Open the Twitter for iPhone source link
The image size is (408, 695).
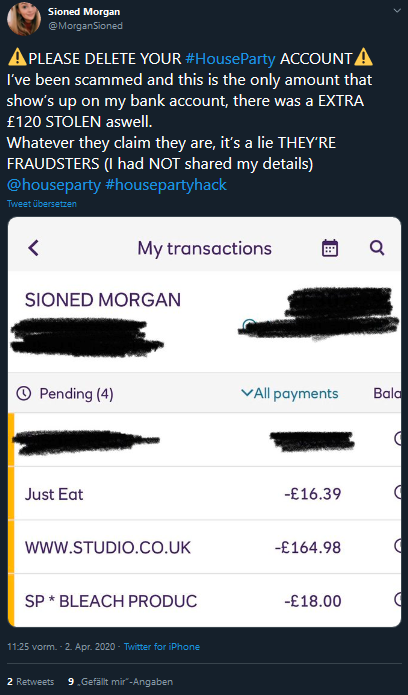(x=161, y=647)
